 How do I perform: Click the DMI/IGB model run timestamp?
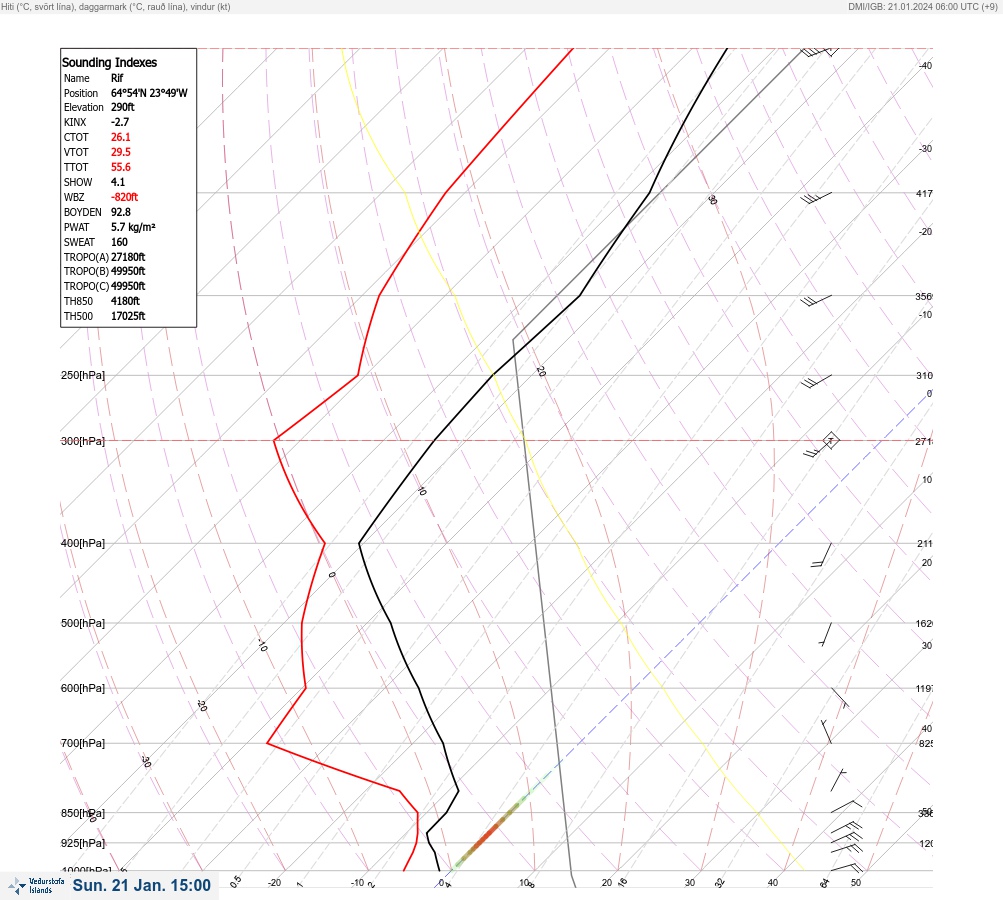tap(922, 7)
